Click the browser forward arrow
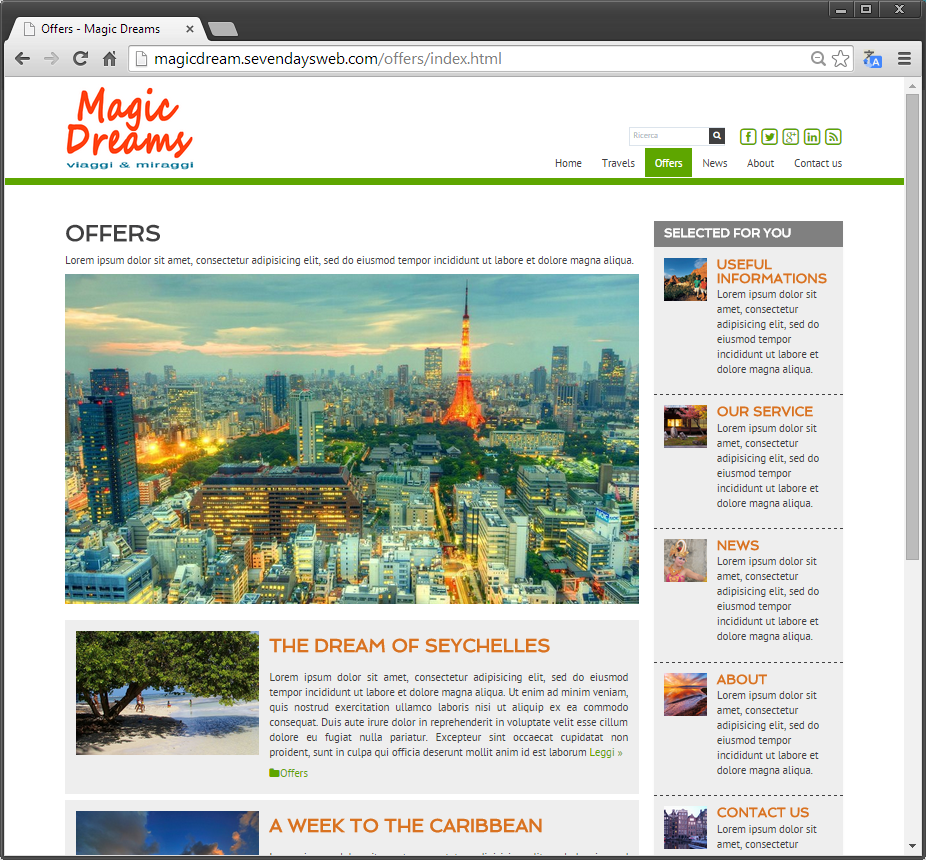 [x=51, y=58]
